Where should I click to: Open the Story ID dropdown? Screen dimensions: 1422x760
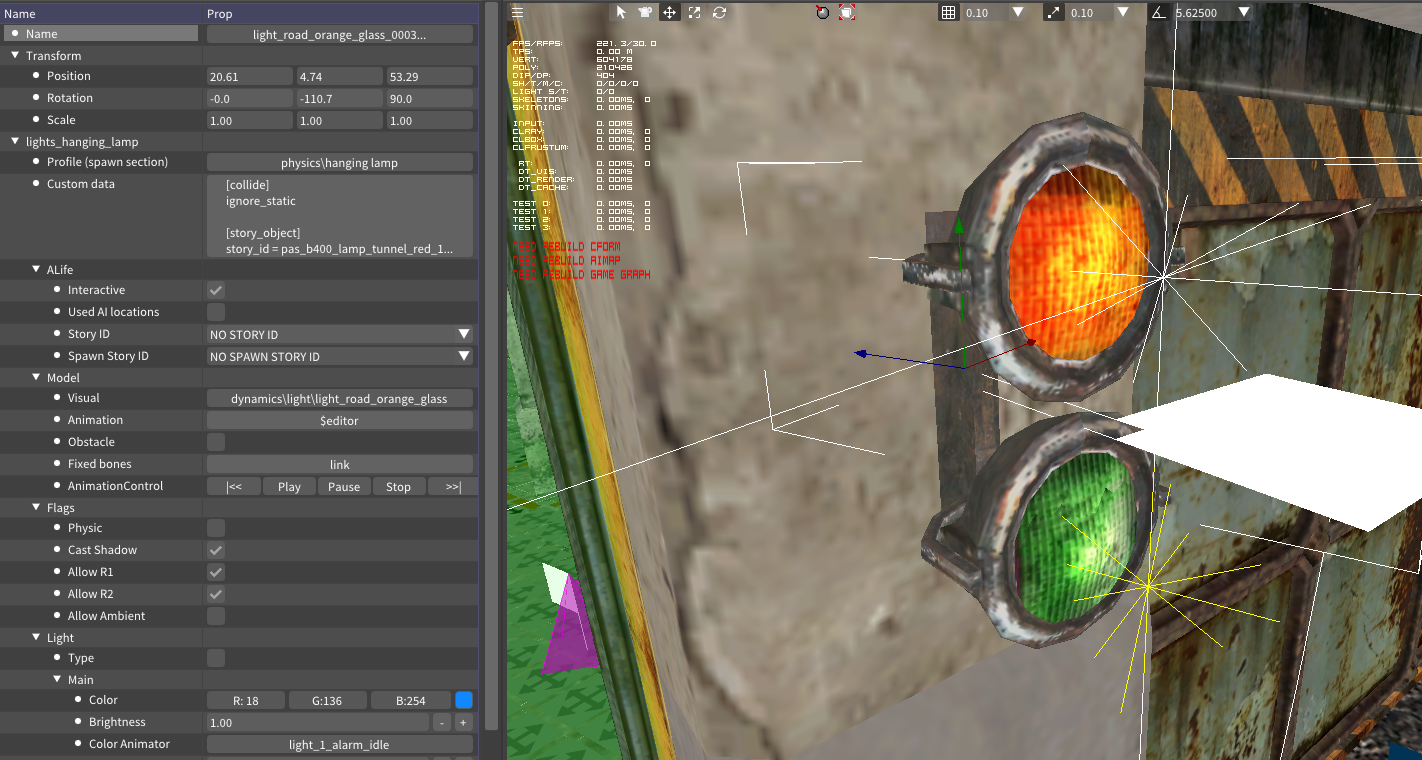tap(339, 334)
